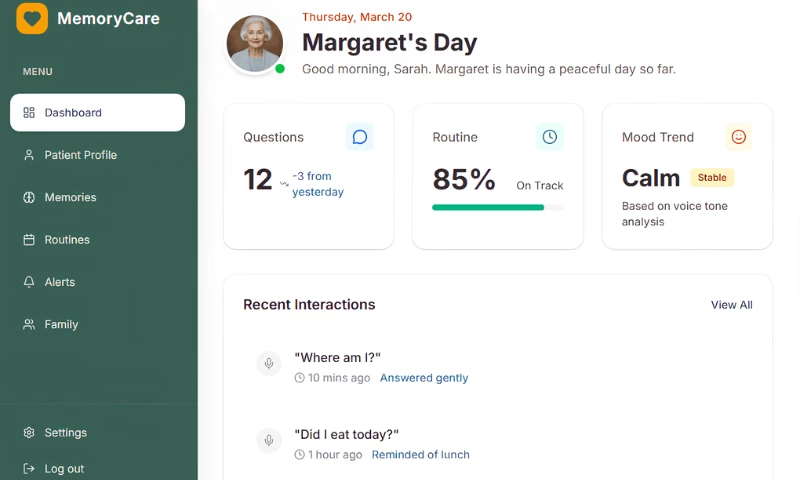Click the "Answered gently" link
Image resolution: width=800 pixels, height=480 pixels.
click(x=424, y=378)
